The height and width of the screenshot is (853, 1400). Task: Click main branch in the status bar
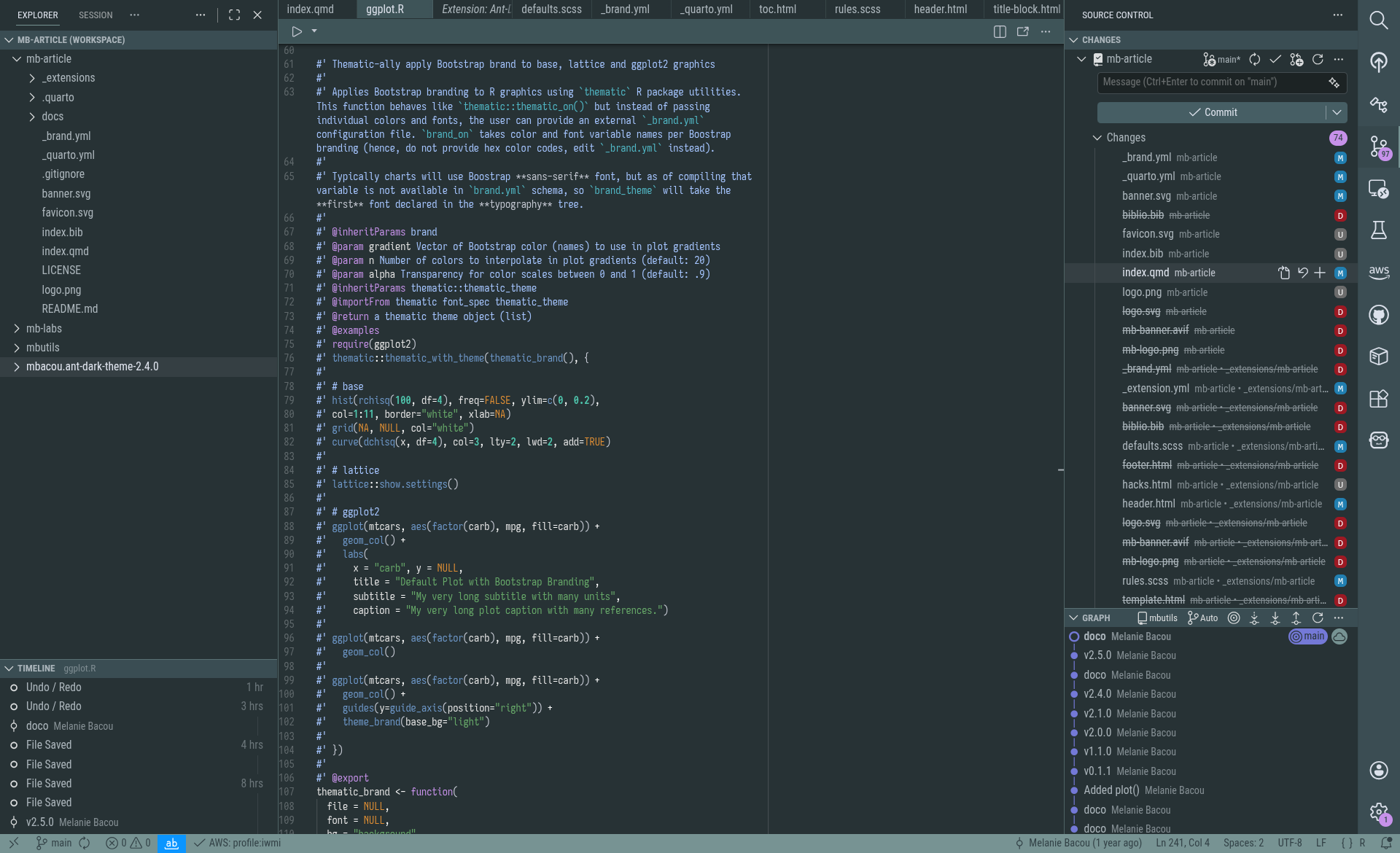point(54,843)
